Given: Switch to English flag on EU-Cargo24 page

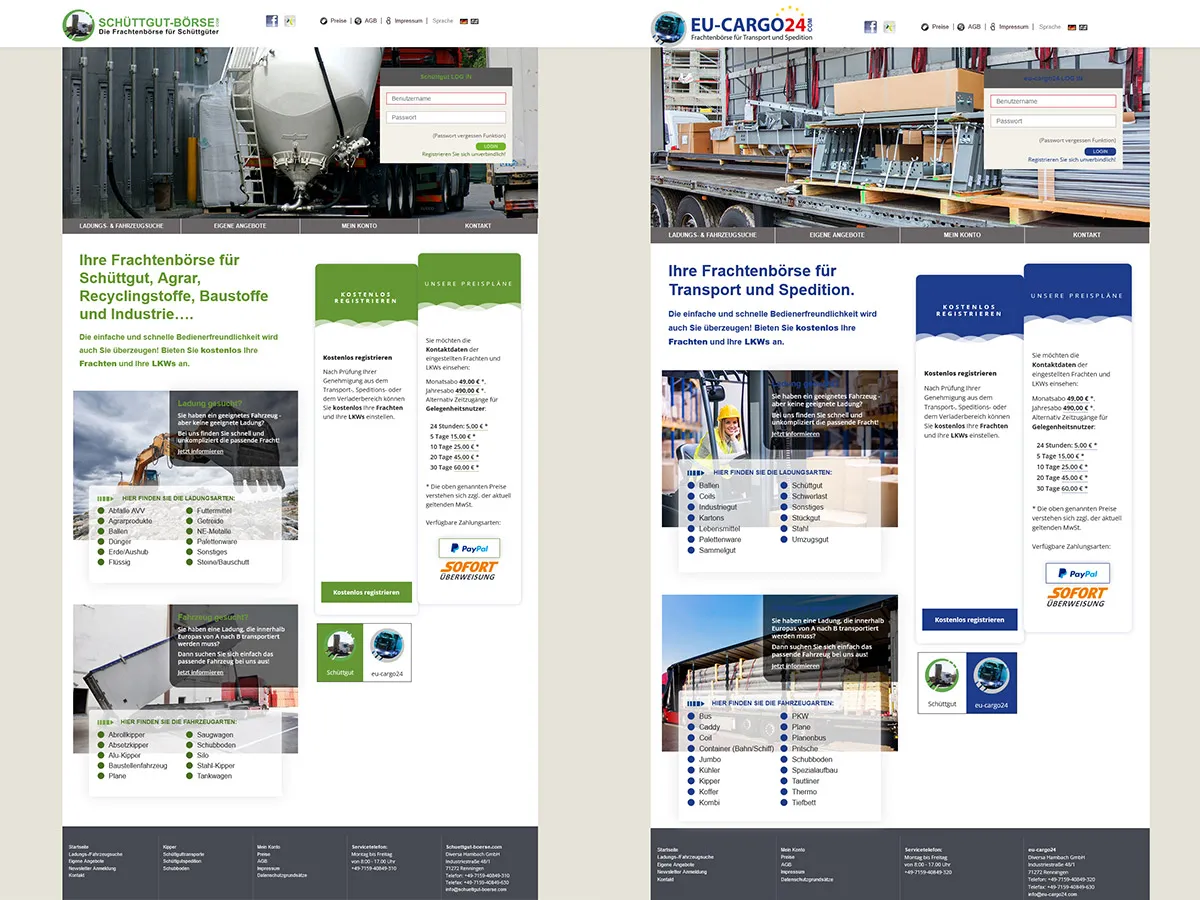Looking at the screenshot, I should (x=1083, y=27).
